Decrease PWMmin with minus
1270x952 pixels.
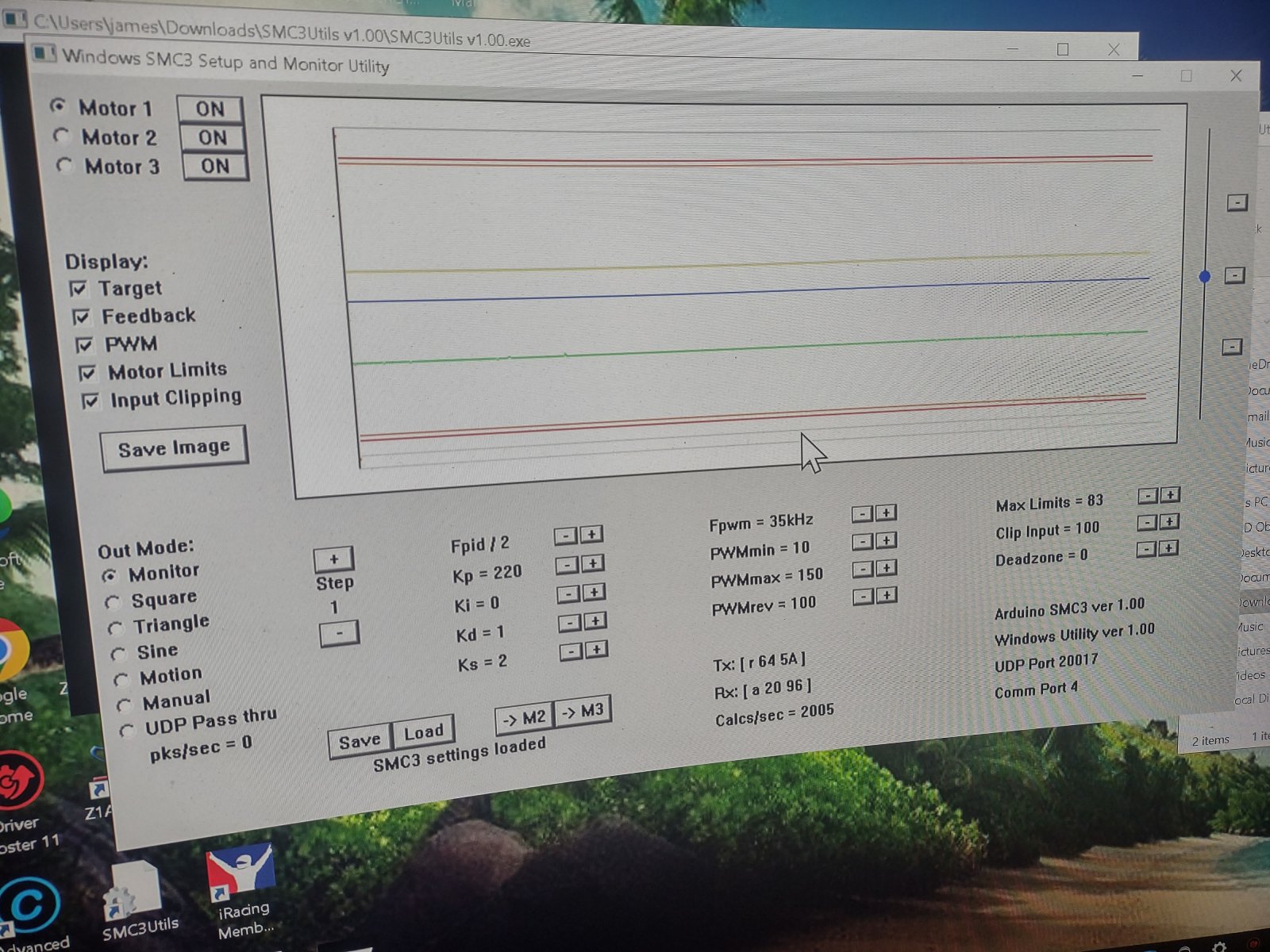click(x=863, y=543)
